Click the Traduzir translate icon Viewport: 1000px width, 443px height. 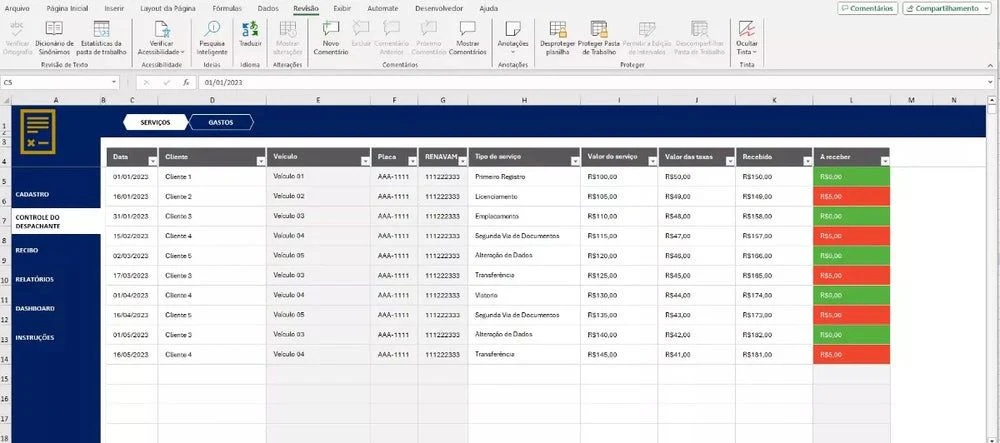pyautogui.click(x=250, y=29)
